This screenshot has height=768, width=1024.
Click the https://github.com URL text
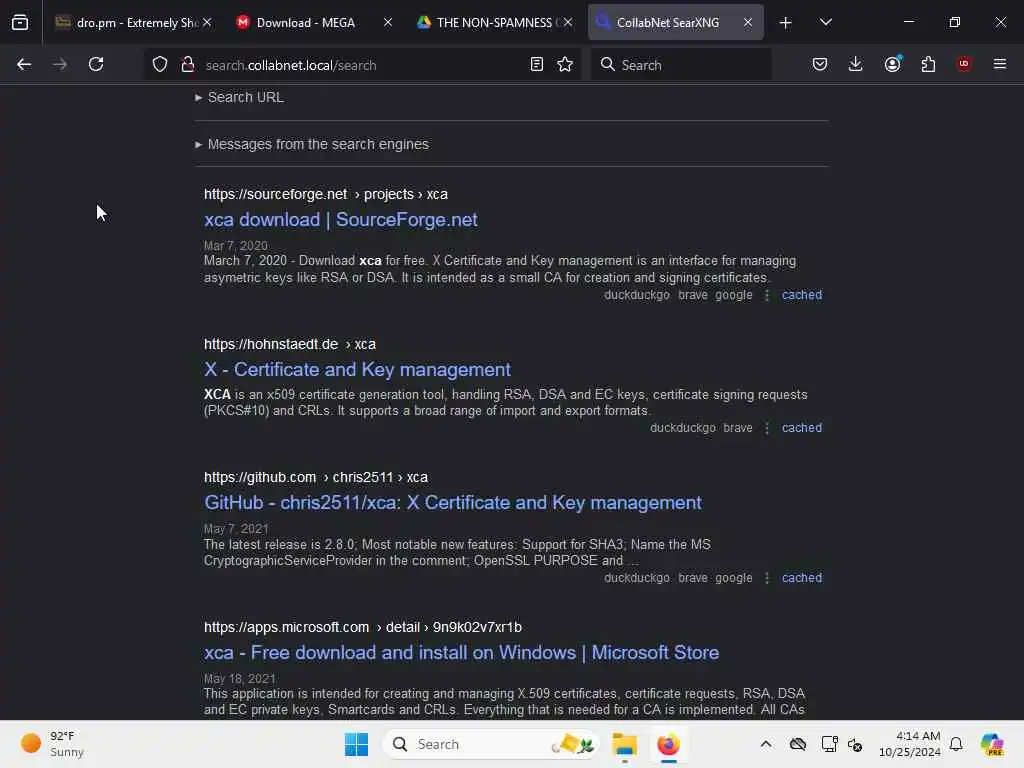point(259,477)
